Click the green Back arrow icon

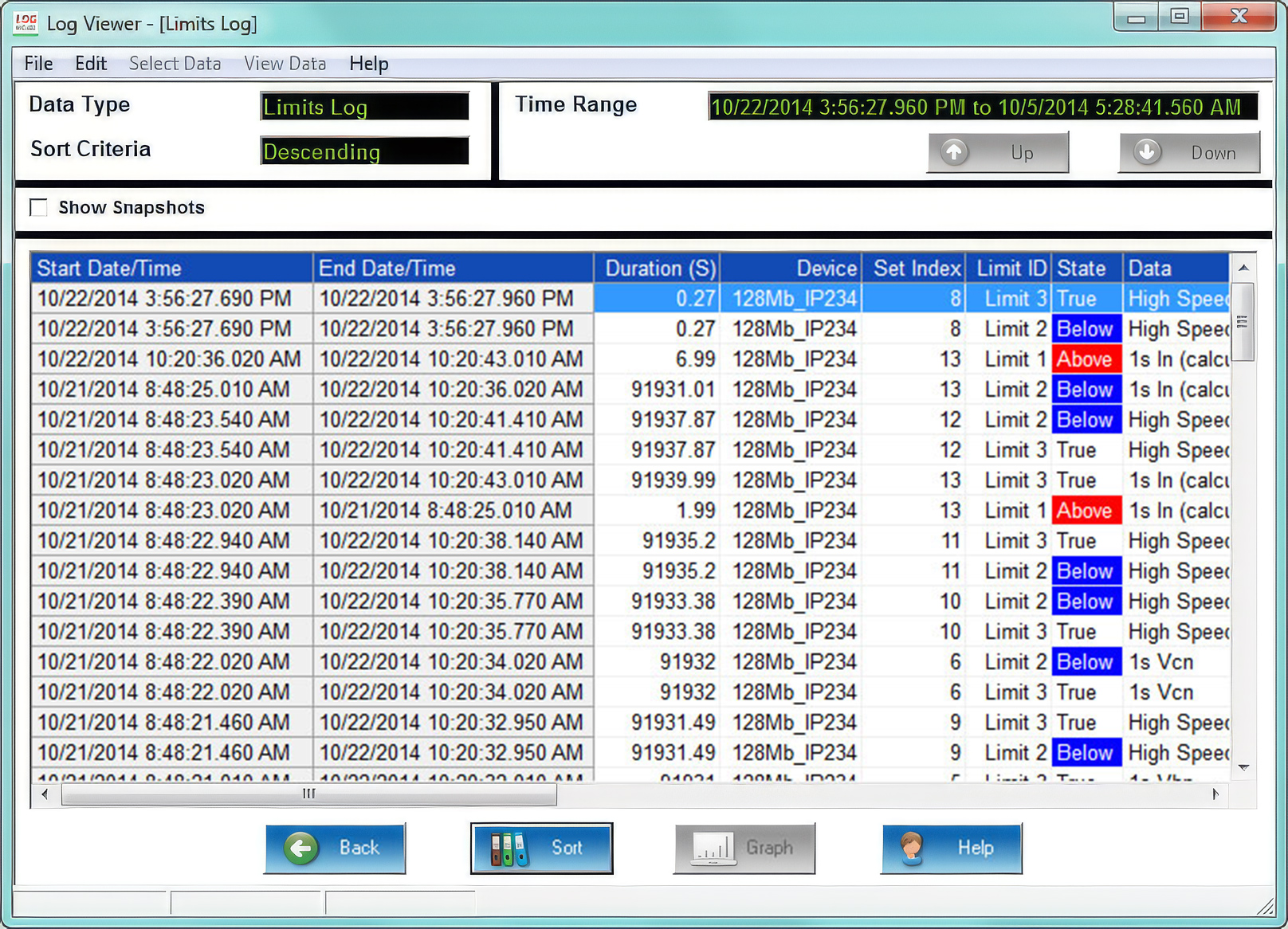301,849
